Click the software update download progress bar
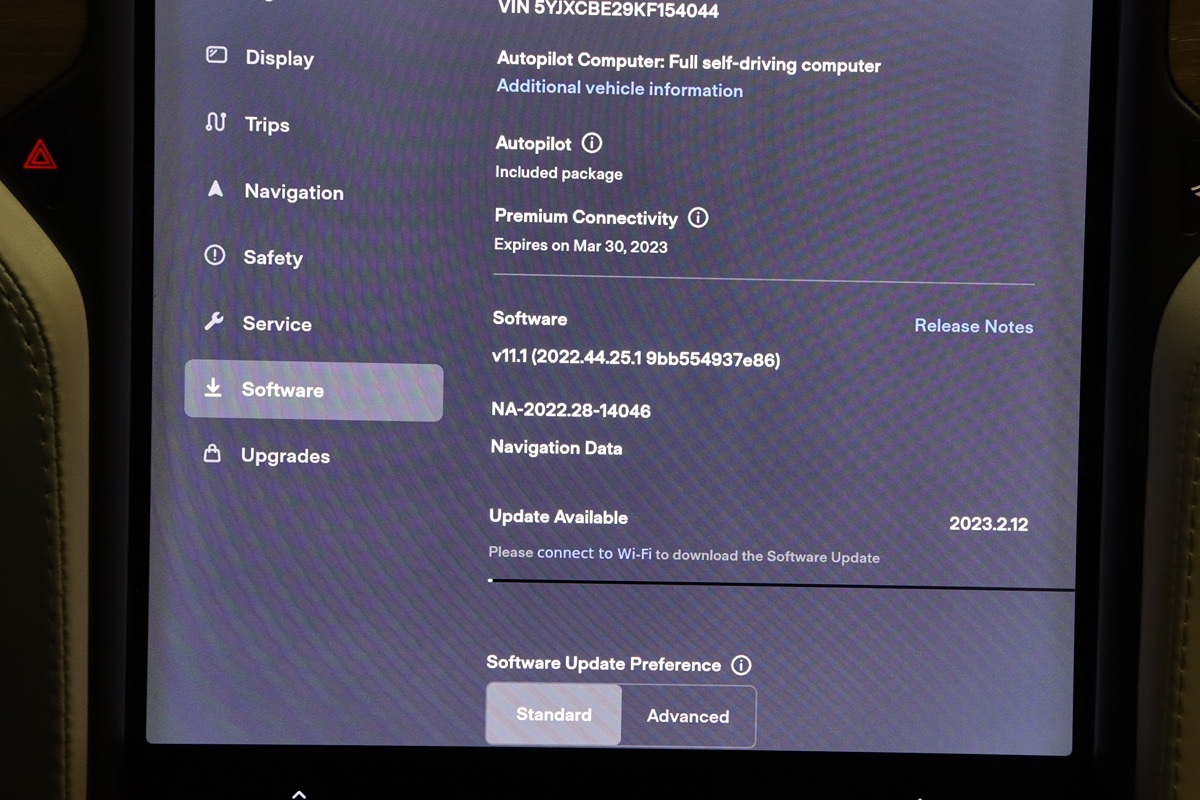The width and height of the screenshot is (1200, 800). coord(780,584)
